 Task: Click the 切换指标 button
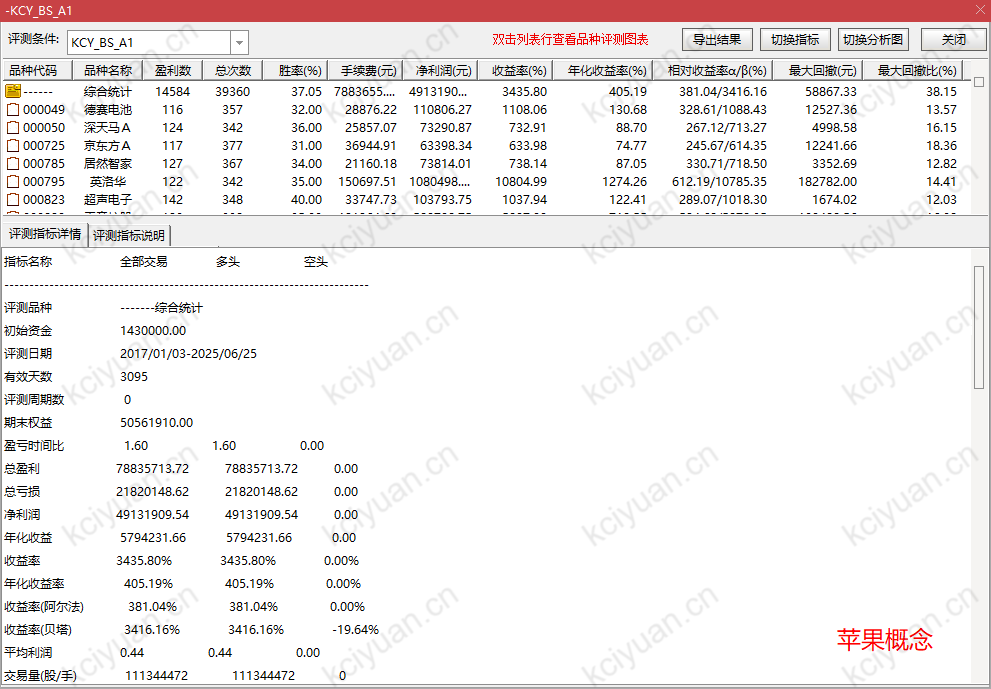(795, 40)
